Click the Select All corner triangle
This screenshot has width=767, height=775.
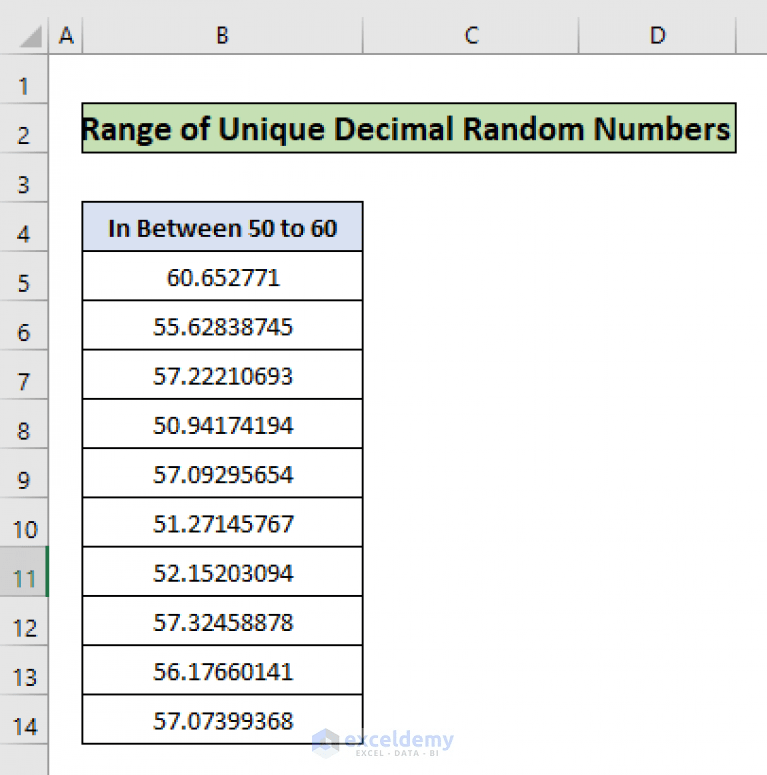click(30, 36)
